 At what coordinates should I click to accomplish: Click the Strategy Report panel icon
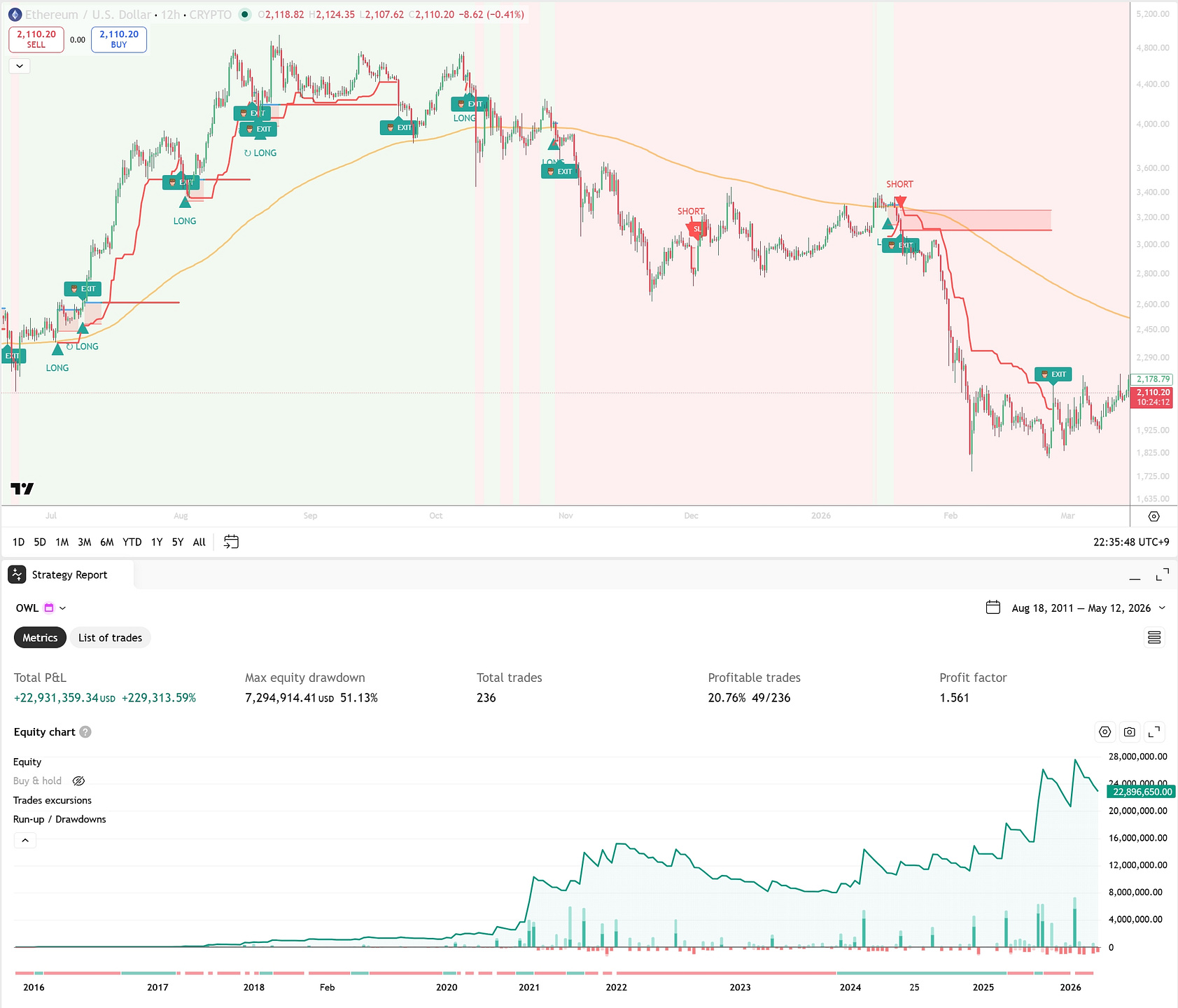coord(17,575)
